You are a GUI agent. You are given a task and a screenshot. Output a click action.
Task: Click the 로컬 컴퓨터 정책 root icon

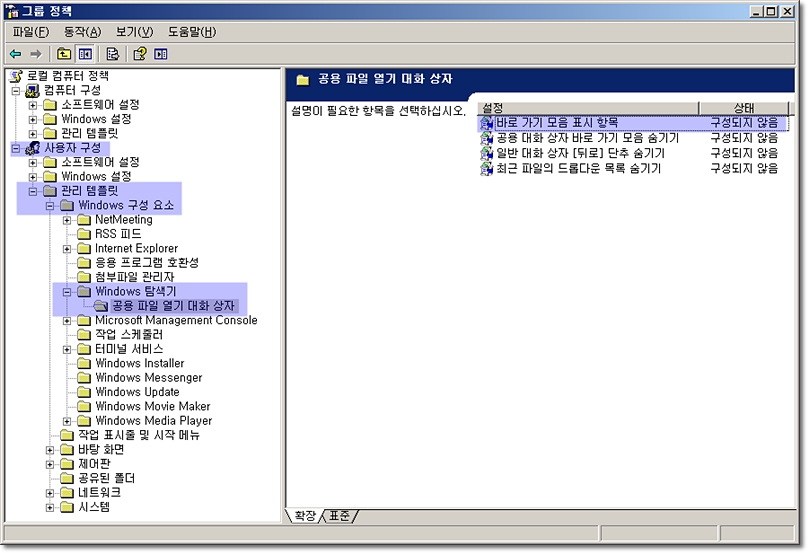(x=17, y=76)
